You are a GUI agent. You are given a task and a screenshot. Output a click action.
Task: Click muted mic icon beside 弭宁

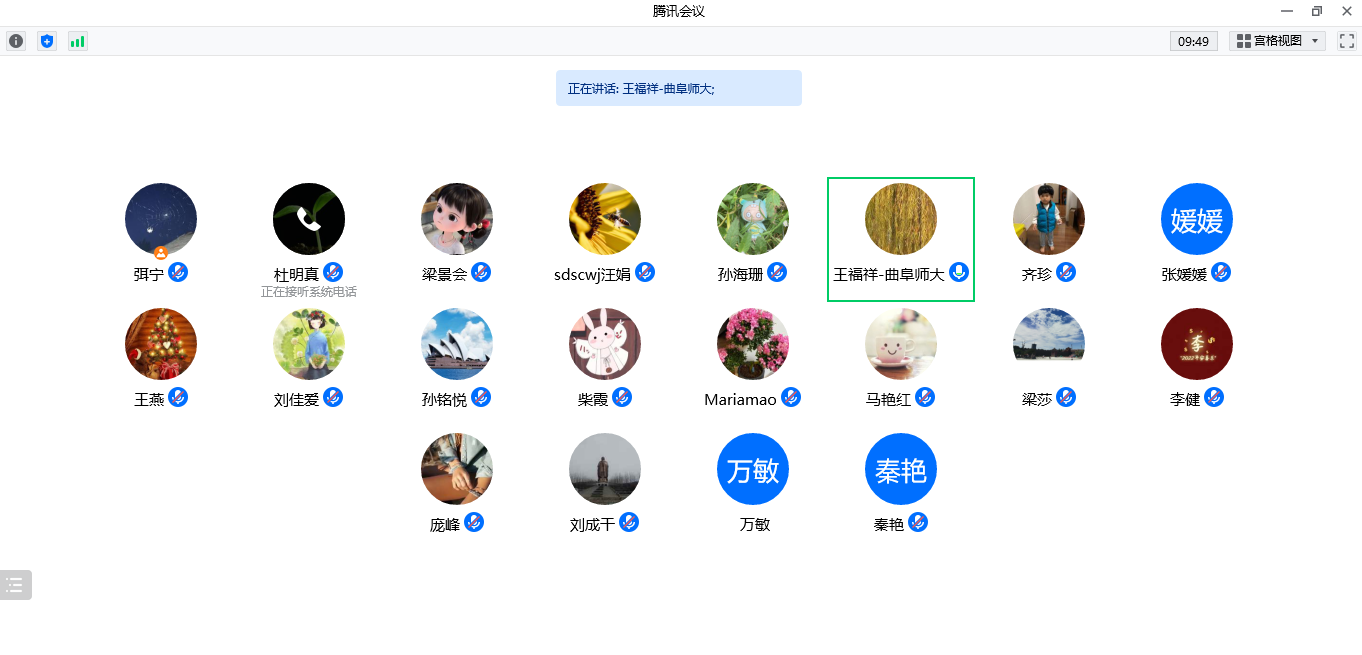tap(178, 272)
